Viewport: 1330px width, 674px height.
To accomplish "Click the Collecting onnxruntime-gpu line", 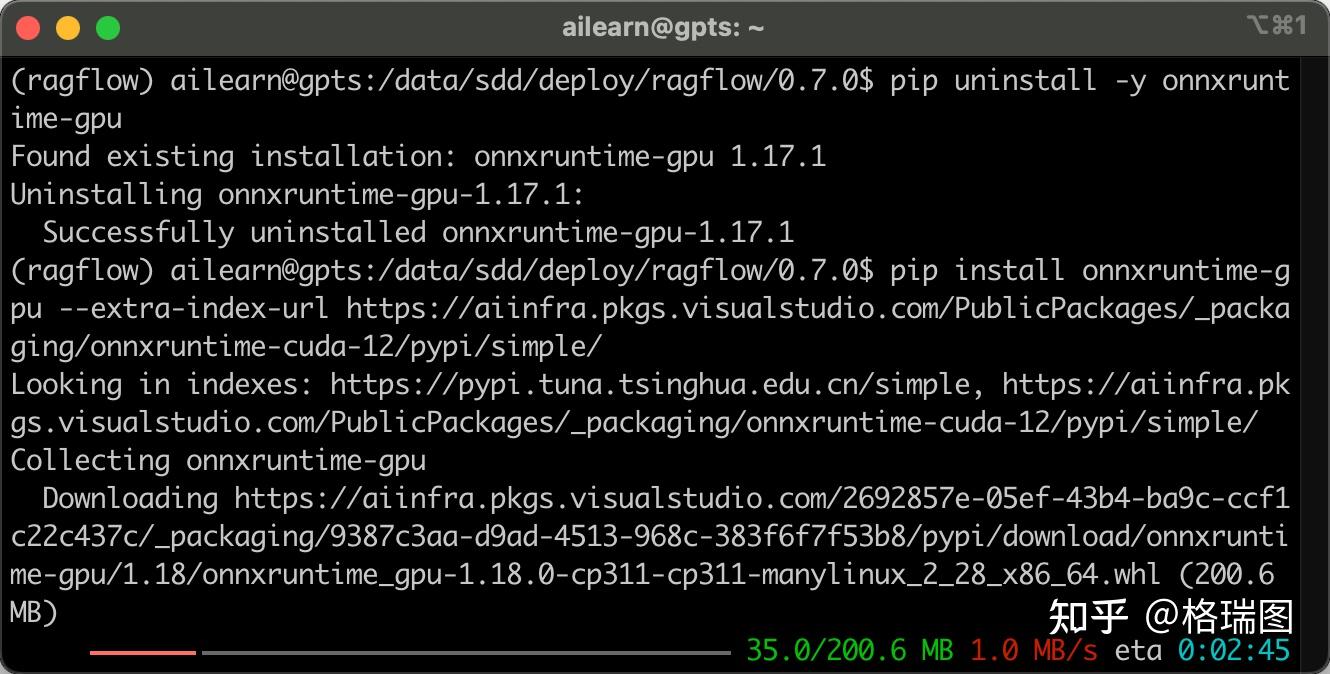I will coord(218,461).
